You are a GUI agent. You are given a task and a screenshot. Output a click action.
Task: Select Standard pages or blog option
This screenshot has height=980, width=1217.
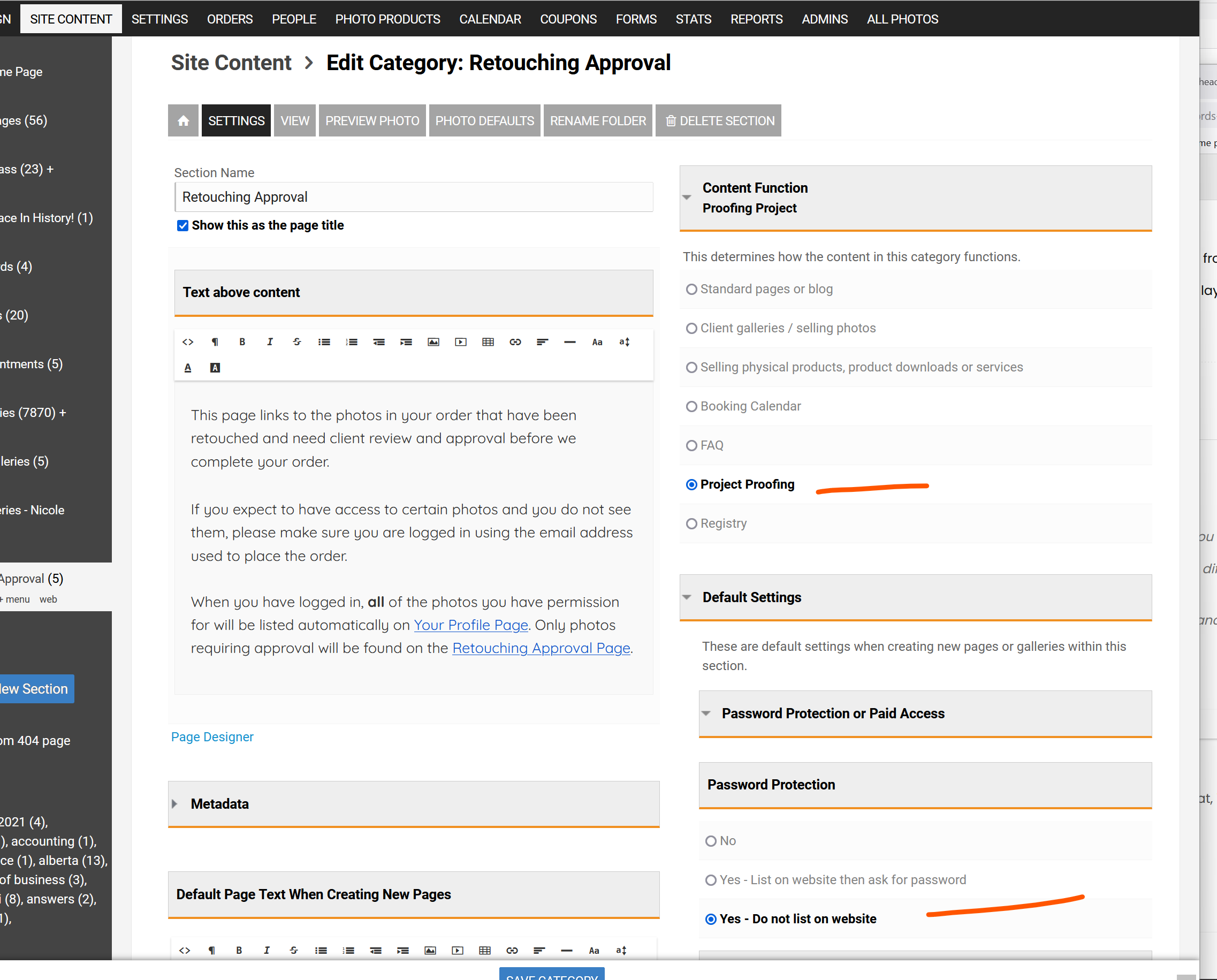coord(691,289)
